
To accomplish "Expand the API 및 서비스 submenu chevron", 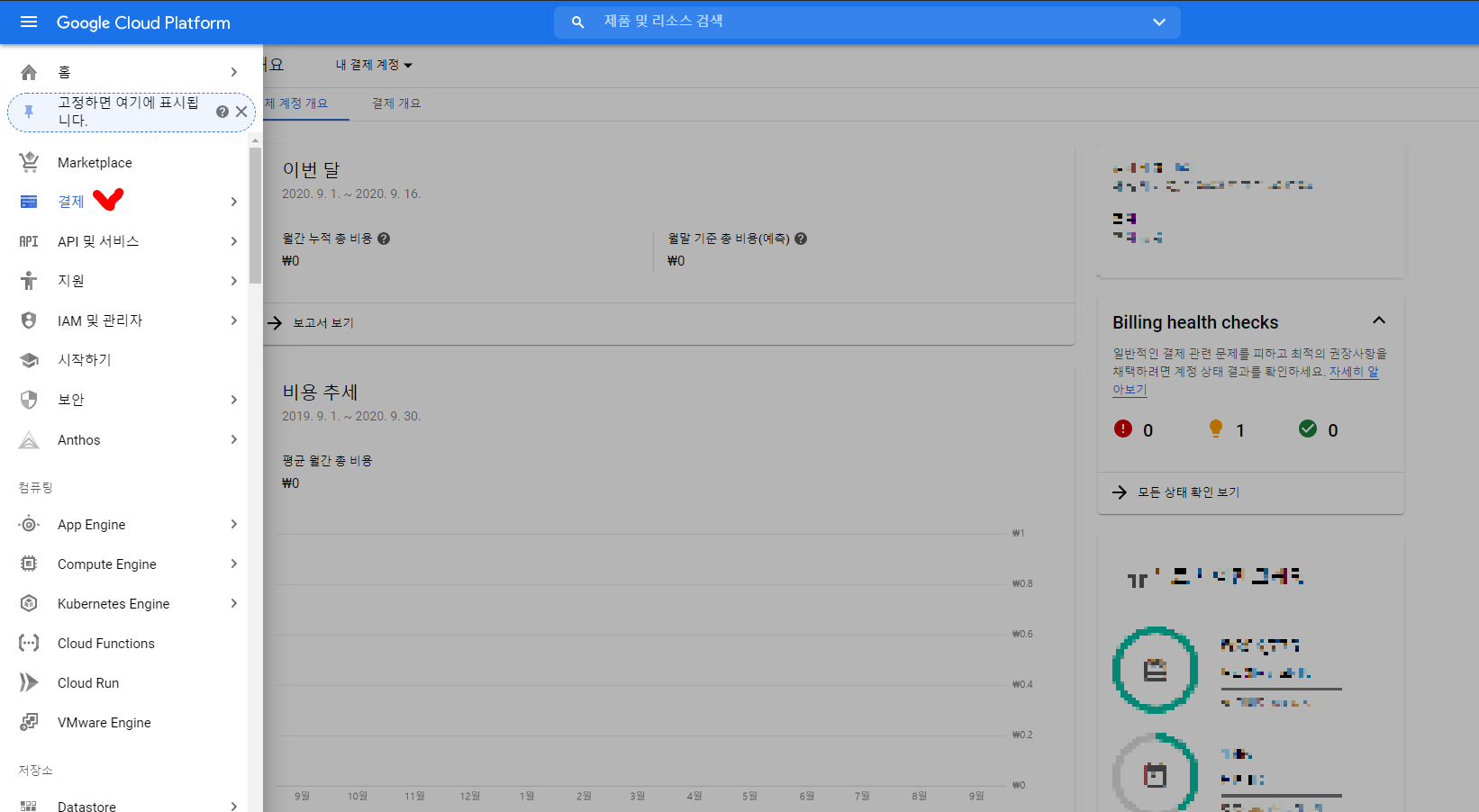I will tap(234, 241).
